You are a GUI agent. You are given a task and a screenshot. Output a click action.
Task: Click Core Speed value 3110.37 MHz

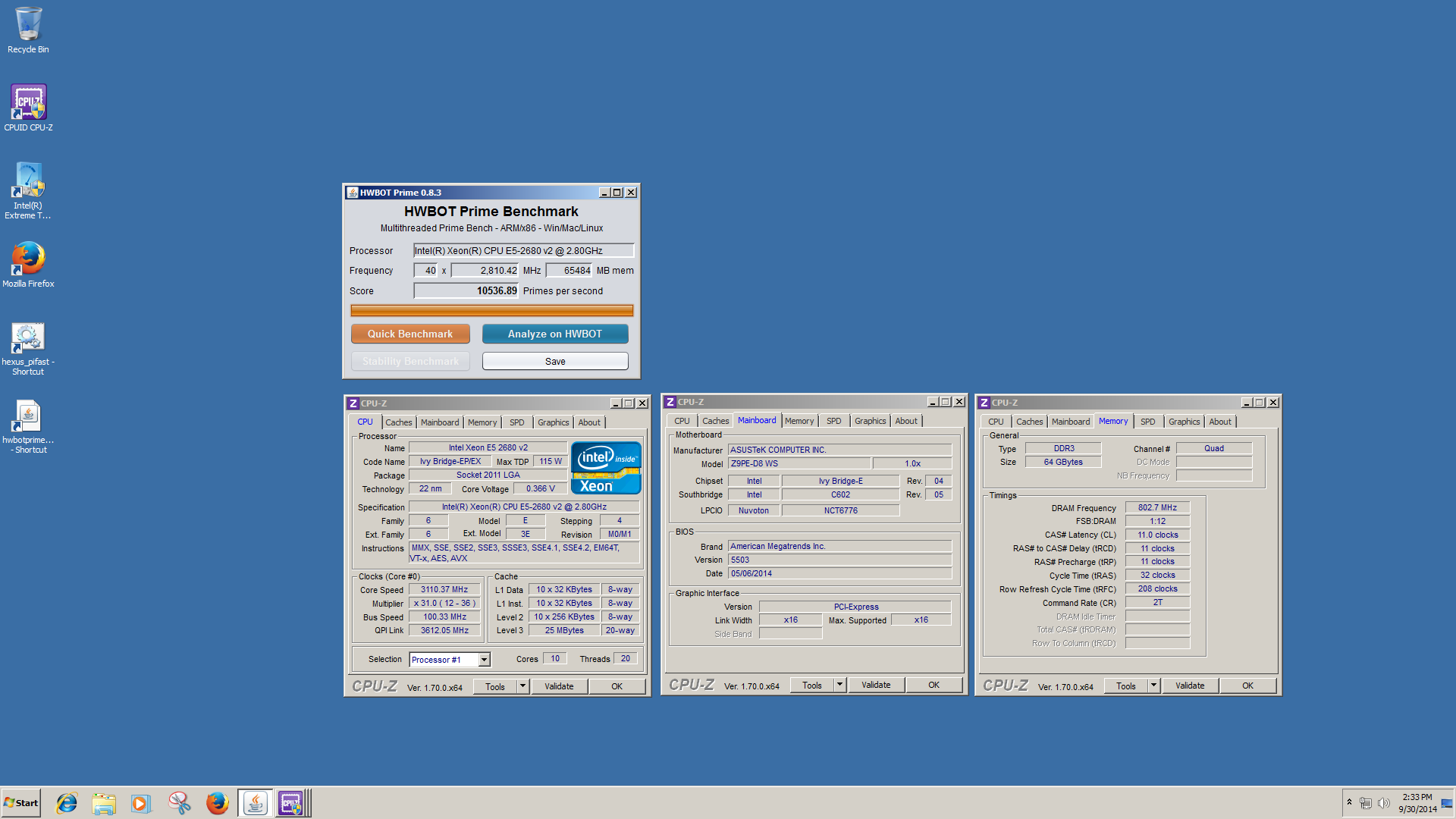pyautogui.click(x=445, y=589)
